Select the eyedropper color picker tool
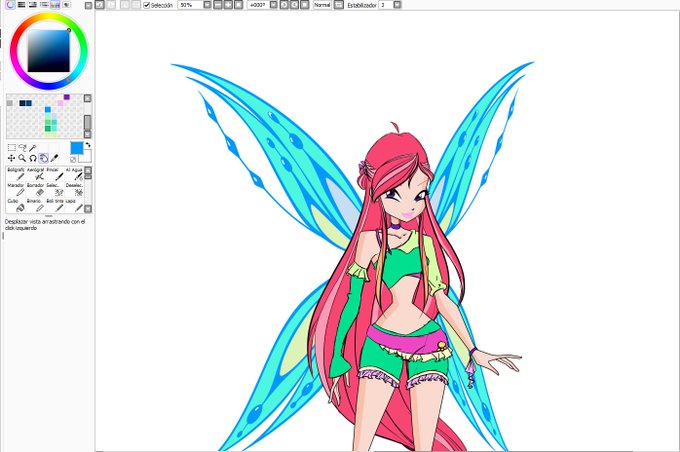 click(x=54, y=158)
